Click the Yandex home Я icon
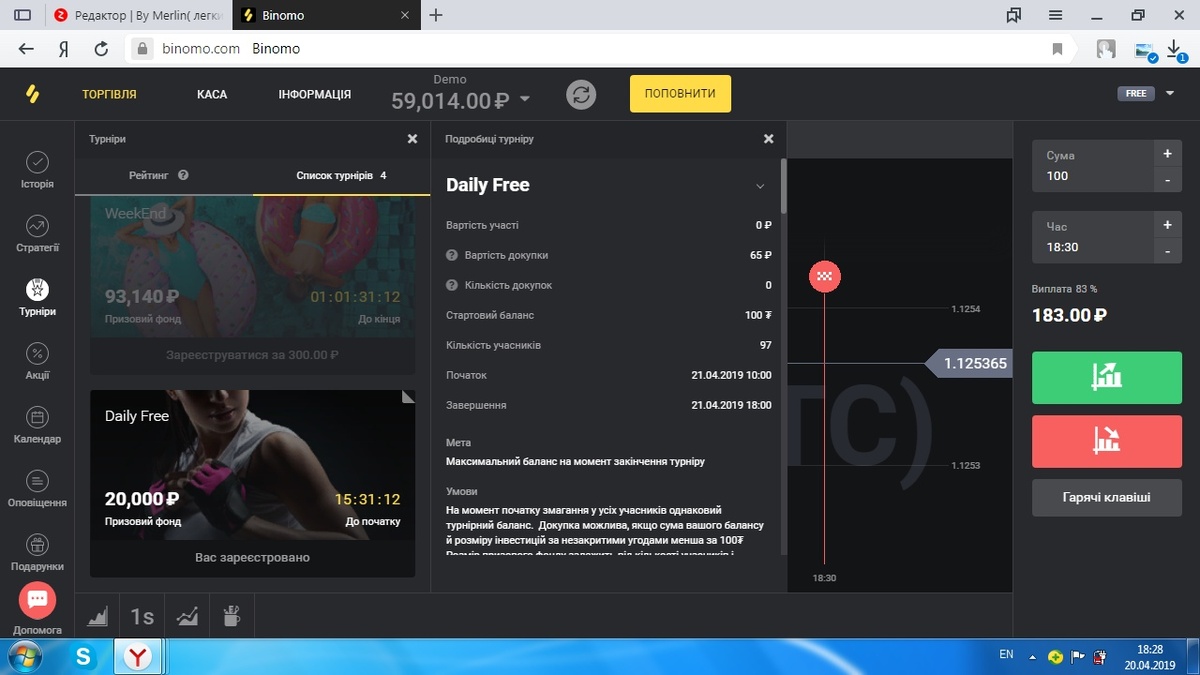 (x=64, y=48)
